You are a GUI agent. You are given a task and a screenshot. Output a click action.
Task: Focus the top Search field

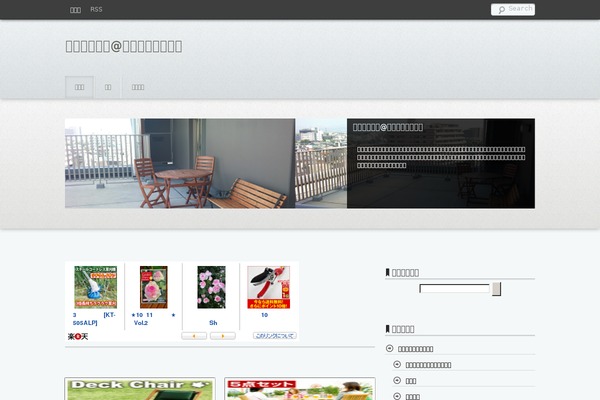[513, 9]
